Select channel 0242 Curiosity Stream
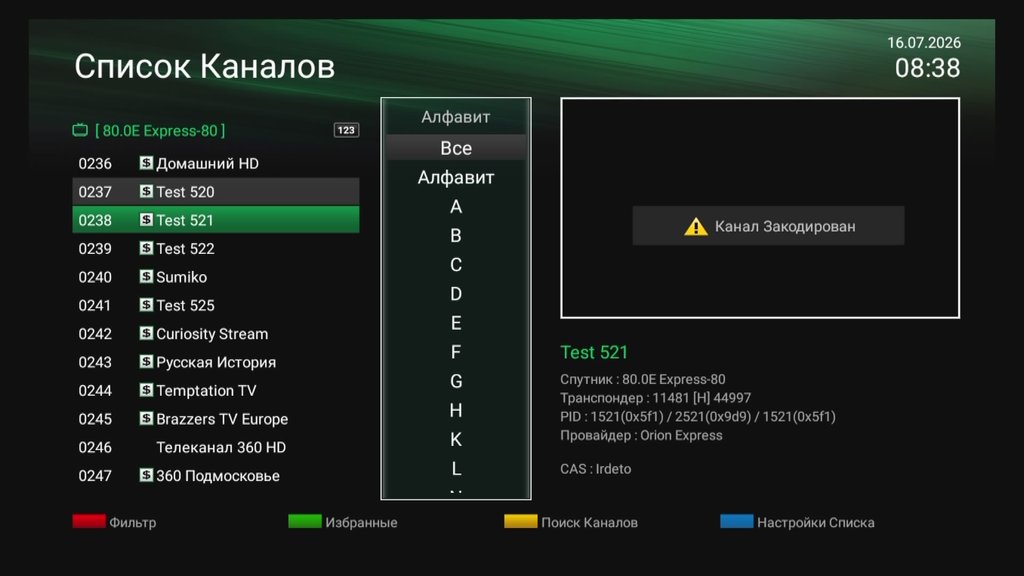This screenshot has width=1024, height=576. [216, 334]
